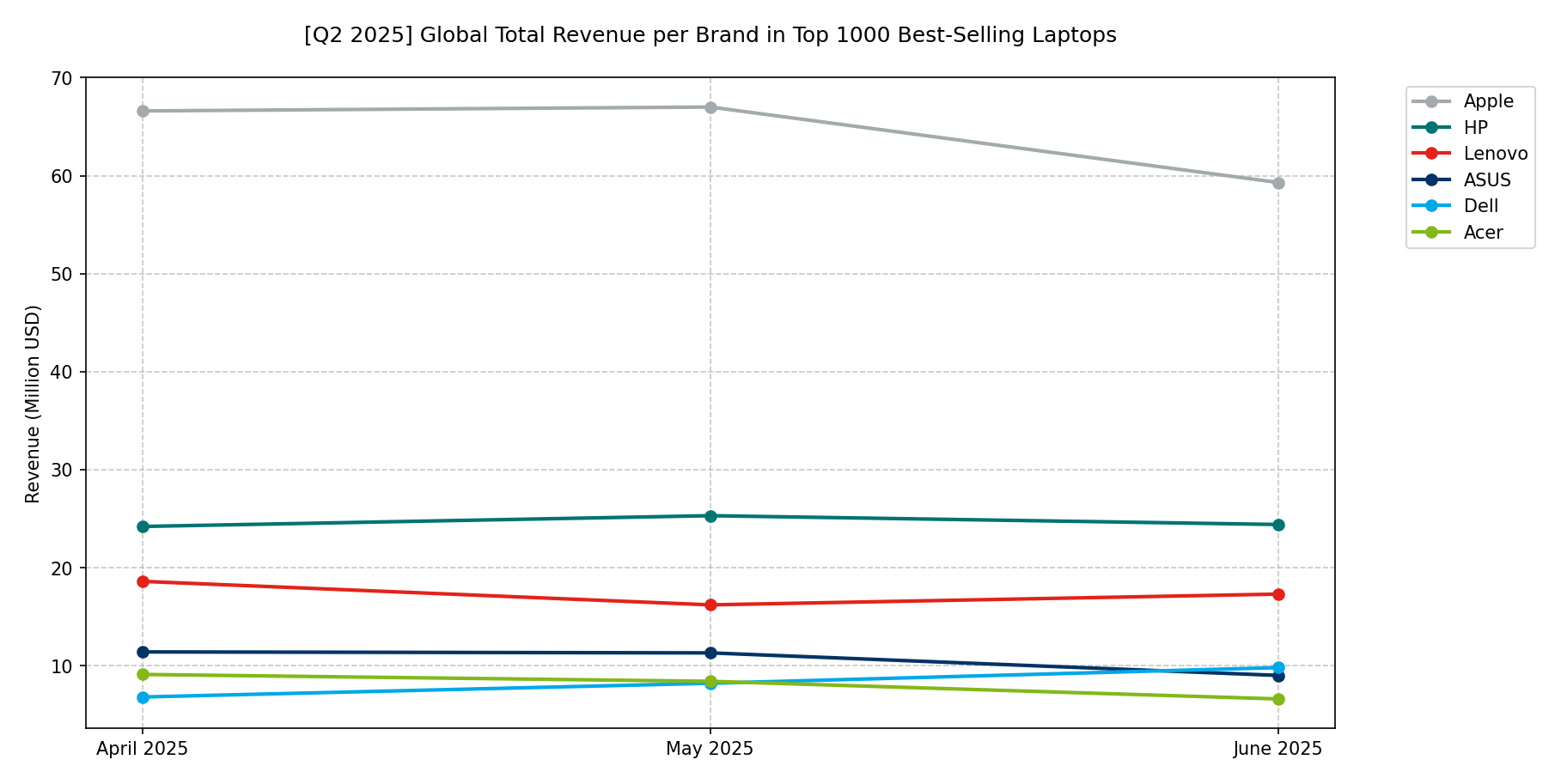Select Acer's April 2025 data point

[x=143, y=674]
